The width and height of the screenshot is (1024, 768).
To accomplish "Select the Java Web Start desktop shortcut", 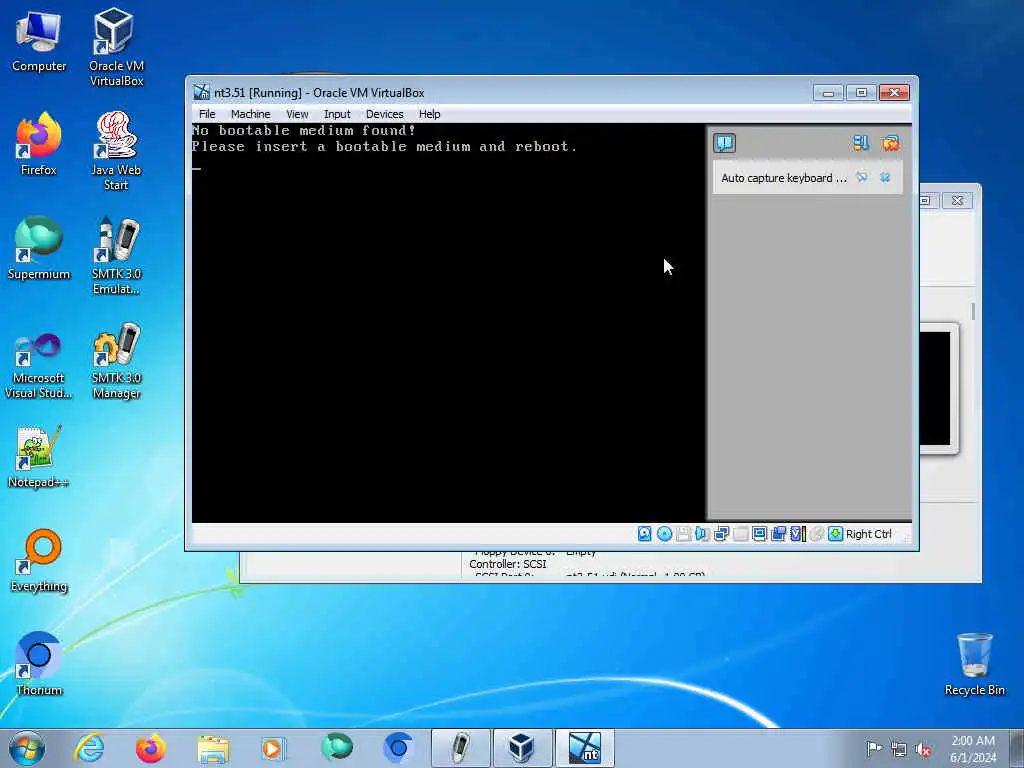I will point(116,151).
